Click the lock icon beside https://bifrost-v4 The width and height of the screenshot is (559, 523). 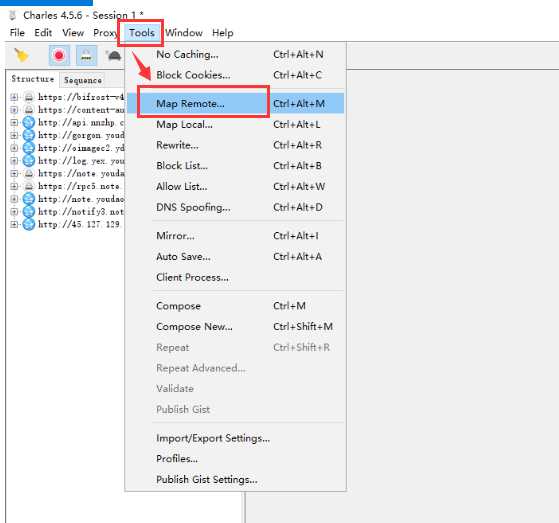click(x=29, y=97)
